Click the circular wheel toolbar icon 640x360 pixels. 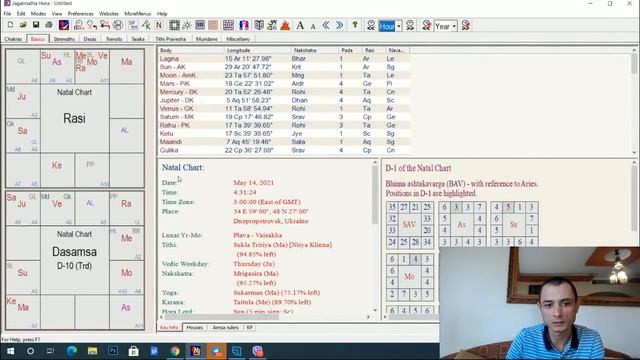[x=118, y=25]
